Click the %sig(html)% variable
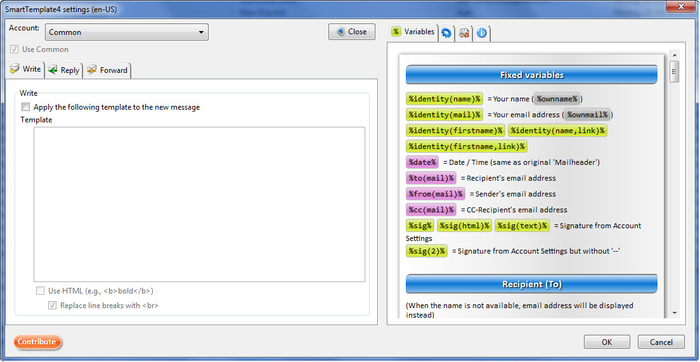This screenshot has width=700, height=362. pyautogui.click(x=464, y=226)
